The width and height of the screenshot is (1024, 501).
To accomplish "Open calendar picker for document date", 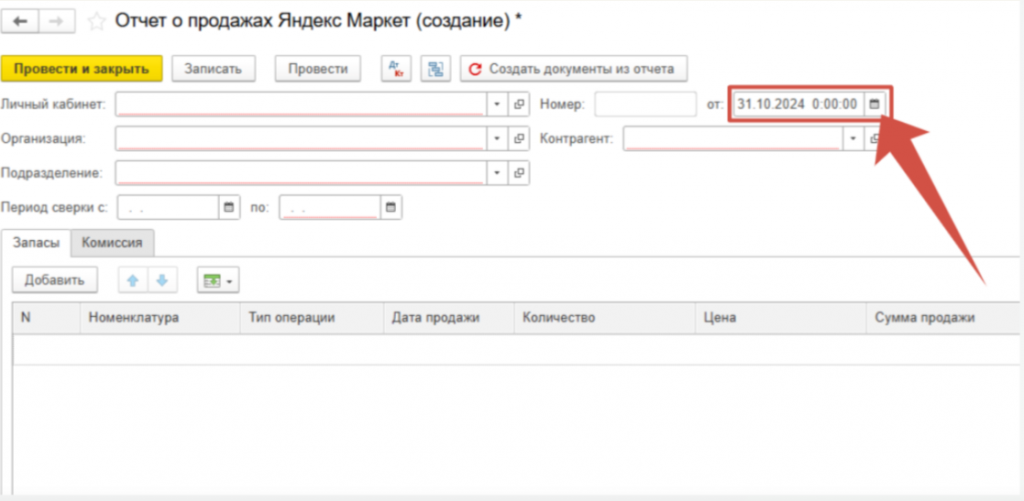I will 874,104.
